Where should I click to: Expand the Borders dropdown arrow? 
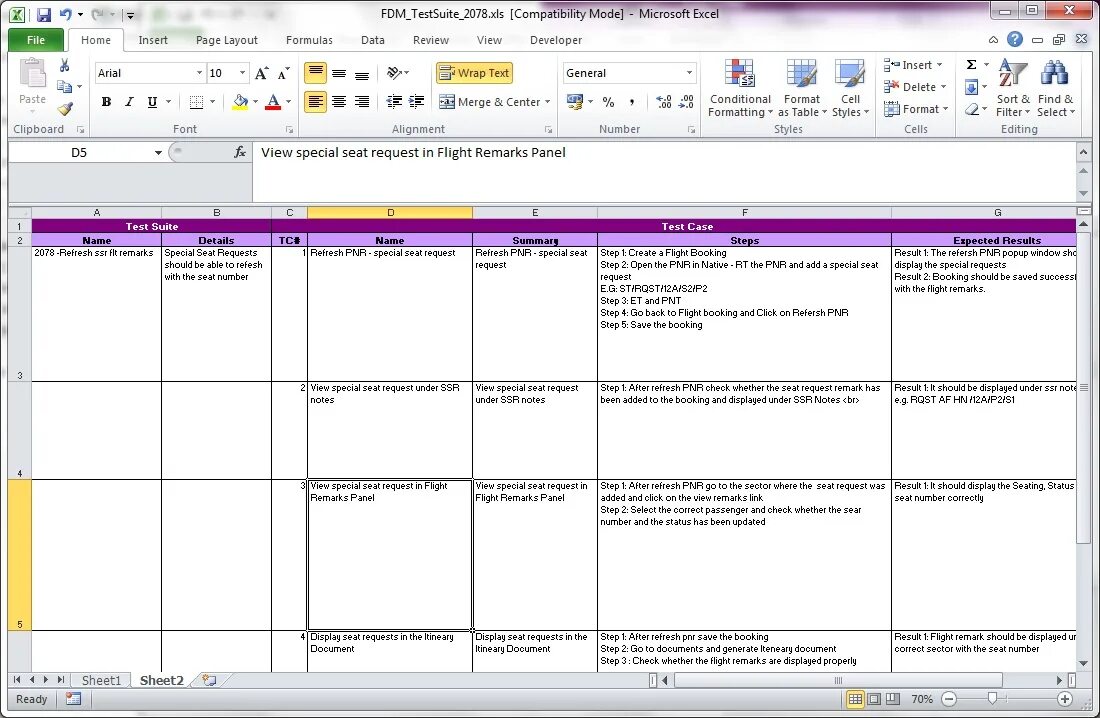tap(213, 102)
